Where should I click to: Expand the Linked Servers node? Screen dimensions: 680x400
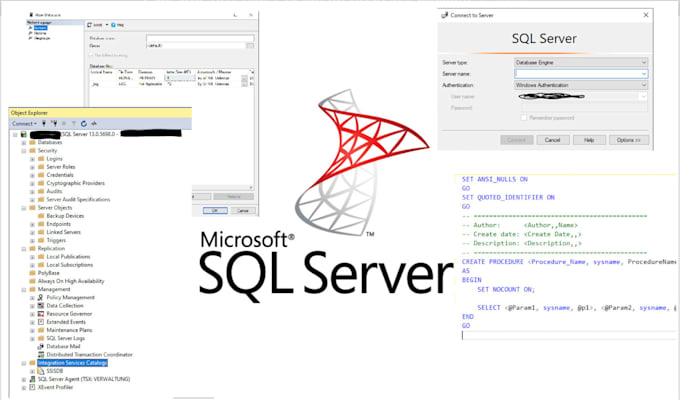[32, 233]
